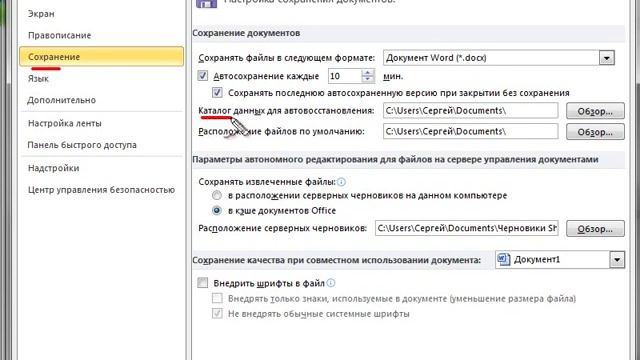The width and height of the screenshot is (640, 360).
Task: Click info icon next to Сохранять извлеченные файлы
Action: (x=341, y=182)
